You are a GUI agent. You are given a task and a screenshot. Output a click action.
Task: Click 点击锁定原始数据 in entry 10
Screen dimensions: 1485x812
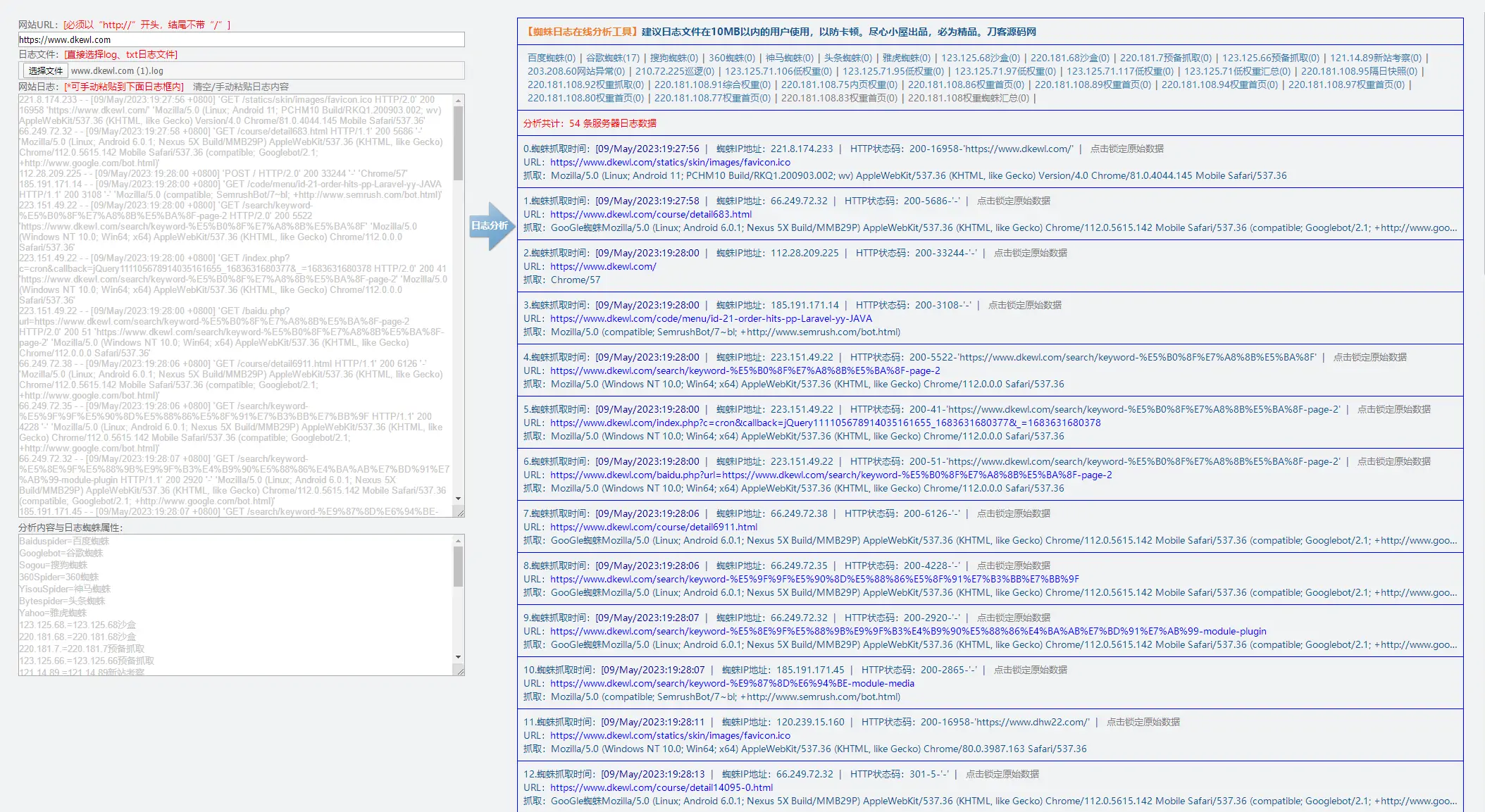pos(1030,670)
